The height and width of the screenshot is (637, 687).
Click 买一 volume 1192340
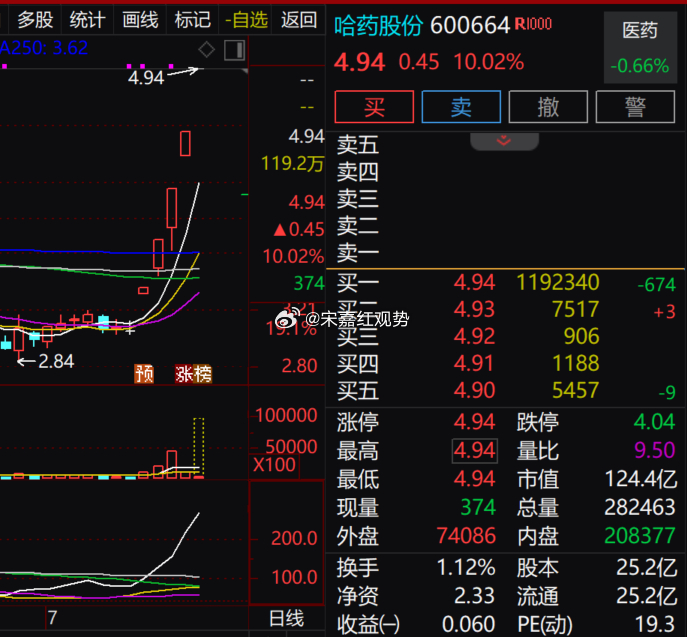click(558, 282)
